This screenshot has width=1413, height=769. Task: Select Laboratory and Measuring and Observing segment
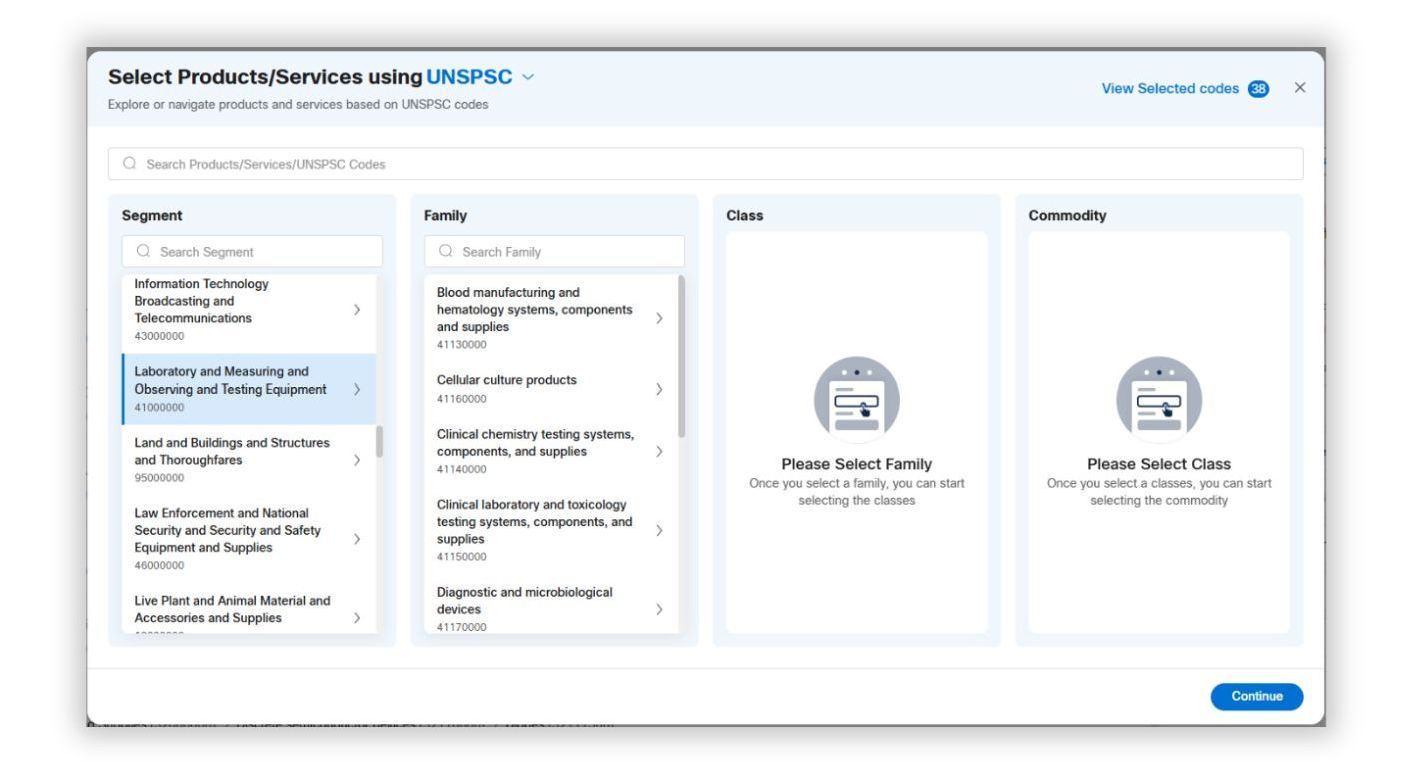(231, 388)
